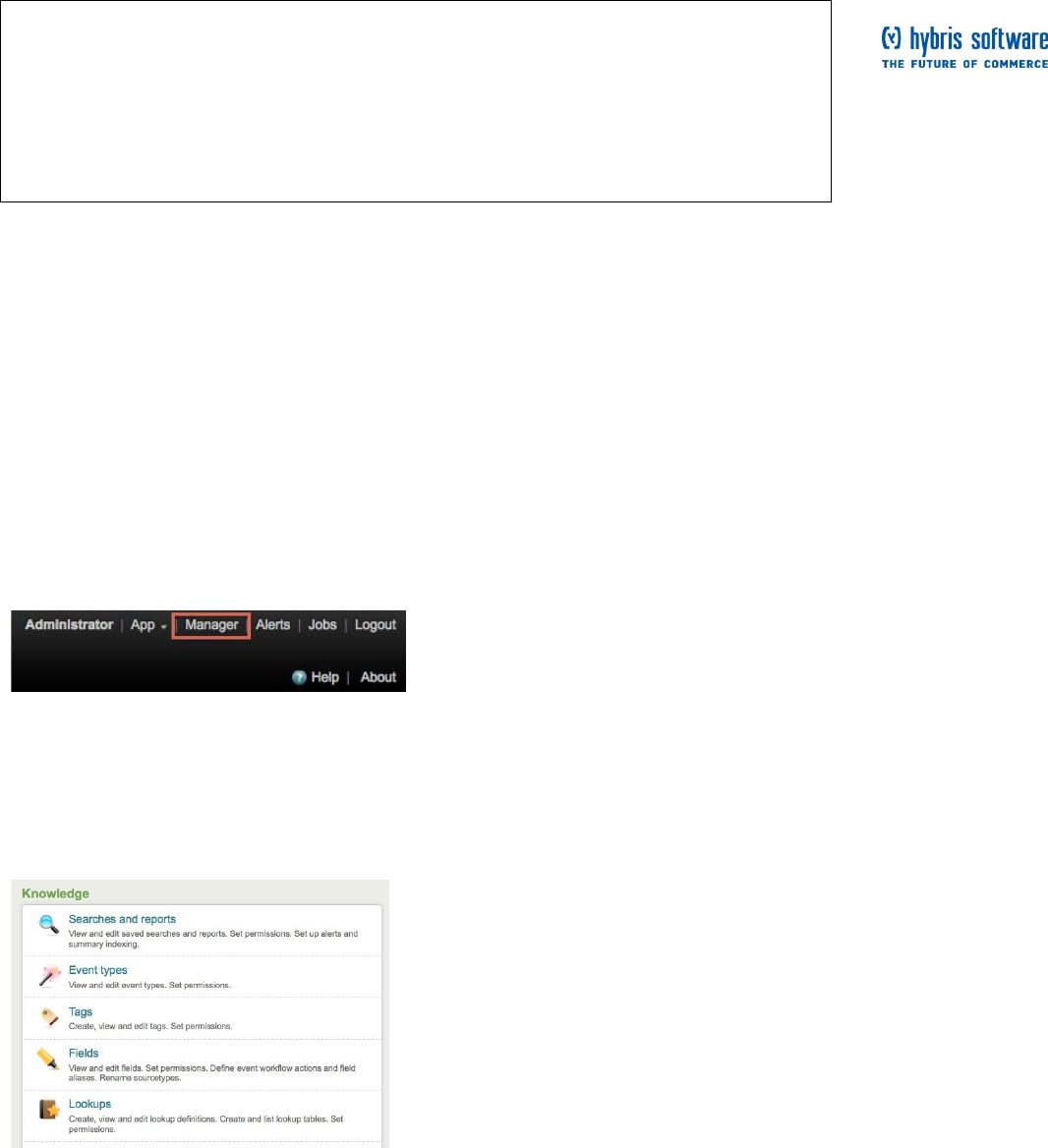Open the Event types link
The image size is (1048, 1148).
[98, 970]
